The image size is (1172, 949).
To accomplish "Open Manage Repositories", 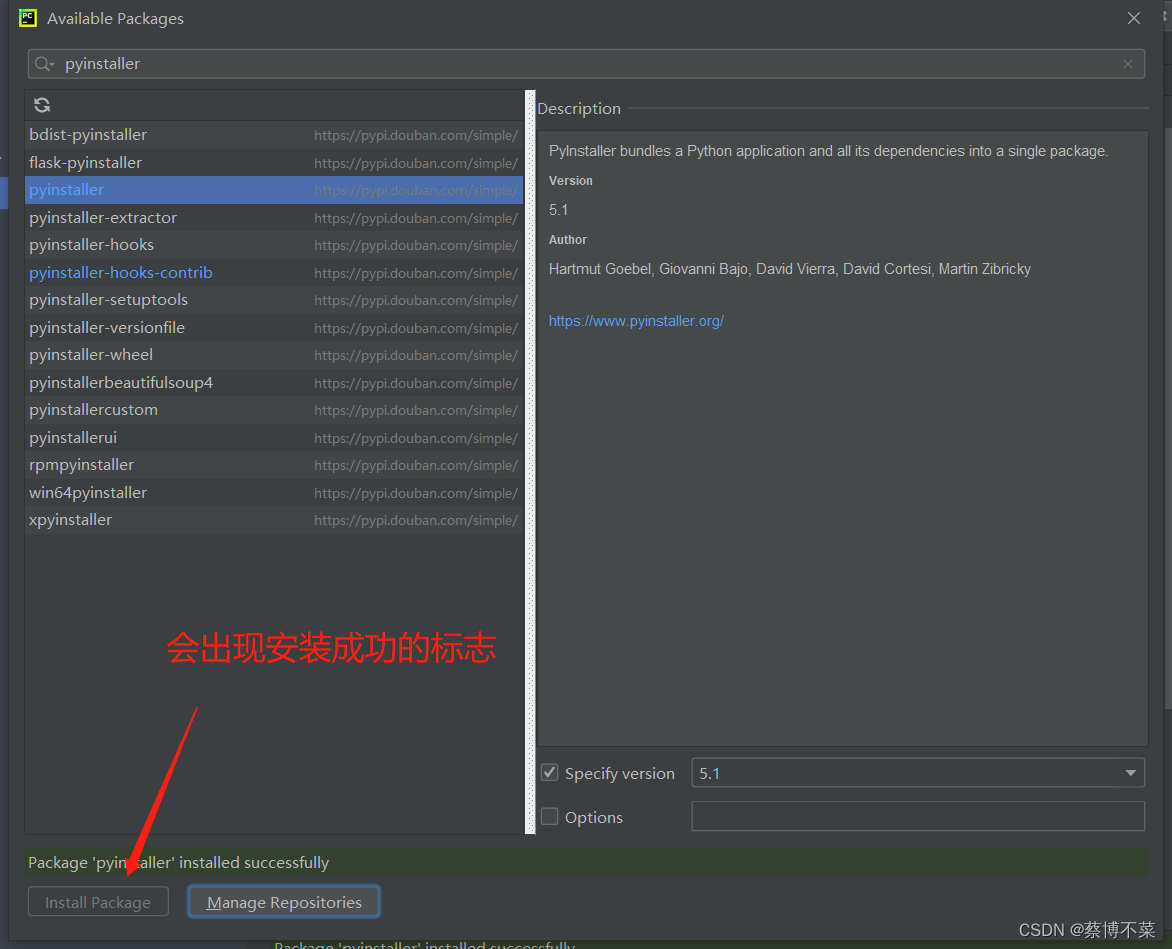I will coord(284,902).
